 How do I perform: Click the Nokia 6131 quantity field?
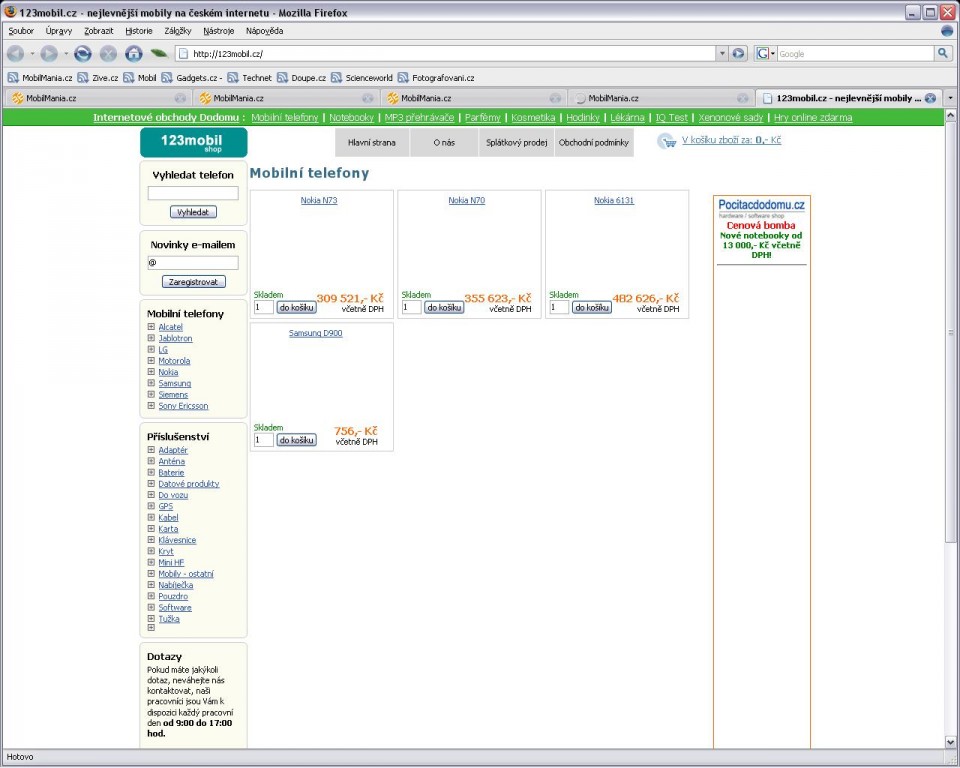point(559,307)
